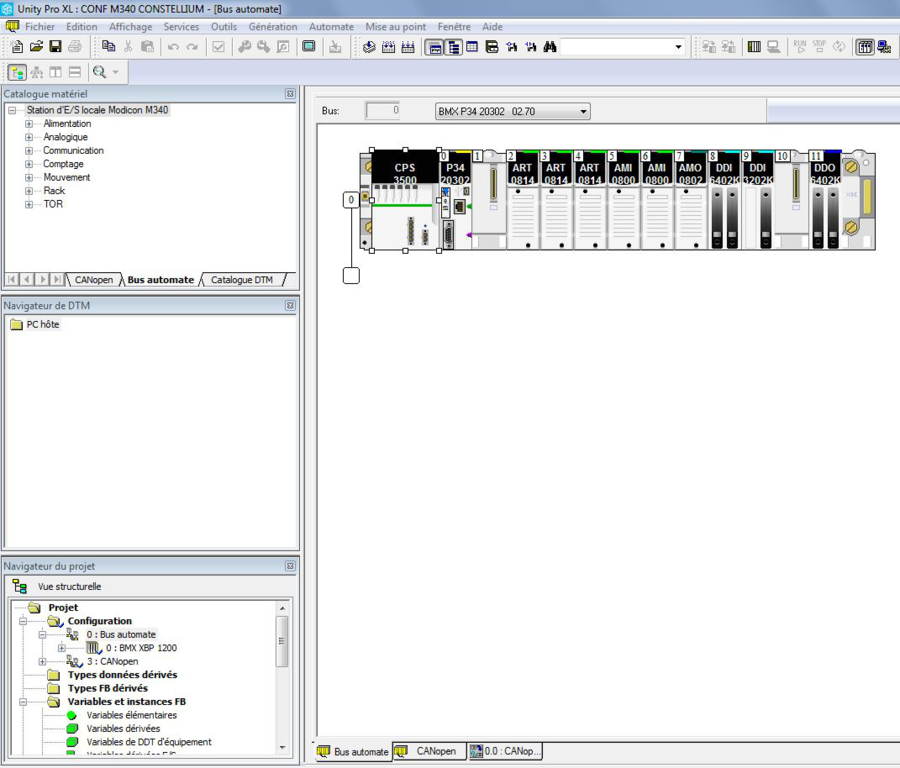Select Variables élémentaires in project tree
Image resolution: width=900 pixels, height=768 pixels.
point(131,715)
